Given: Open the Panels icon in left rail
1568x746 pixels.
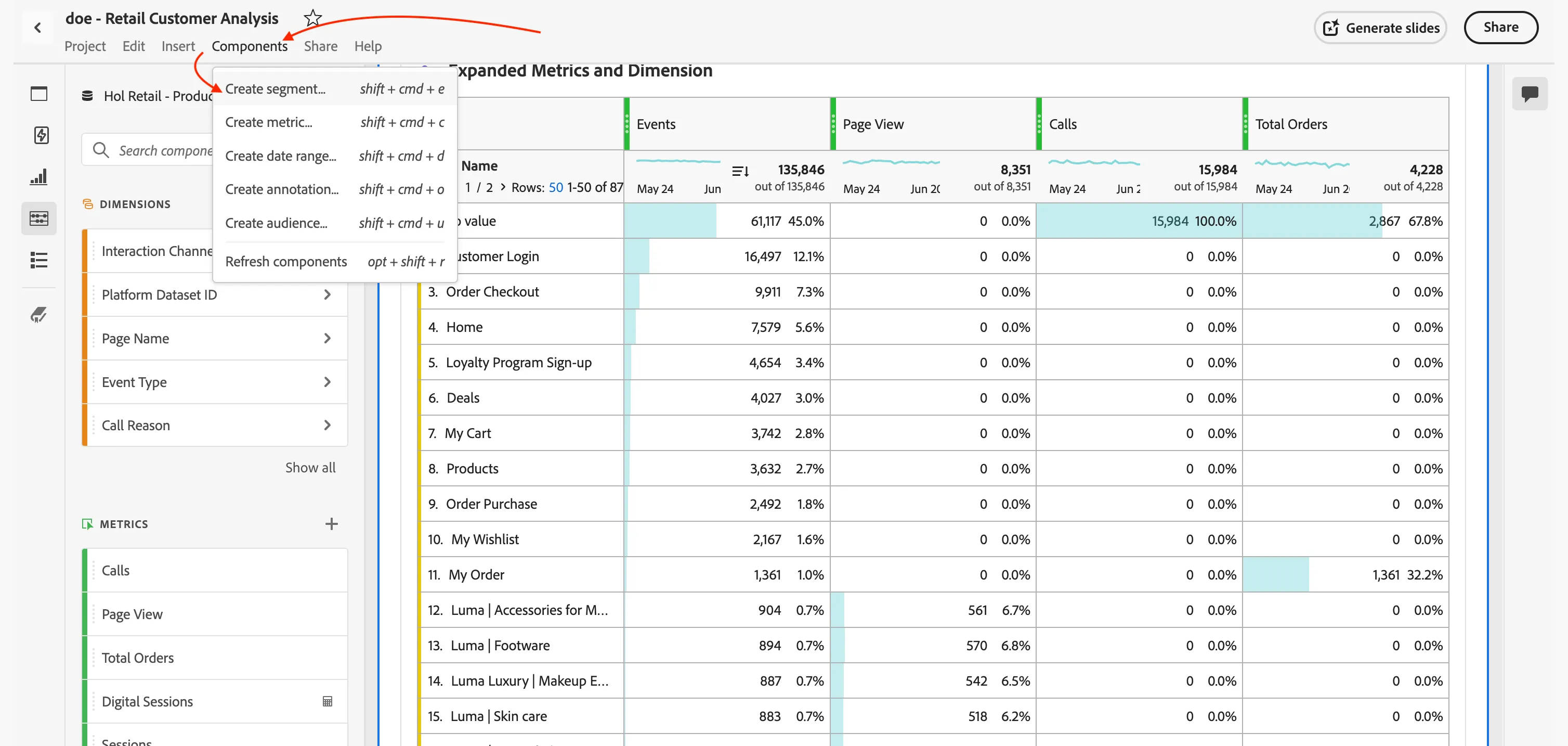Looking at the screenshot, I should click(x=39, y=94).
